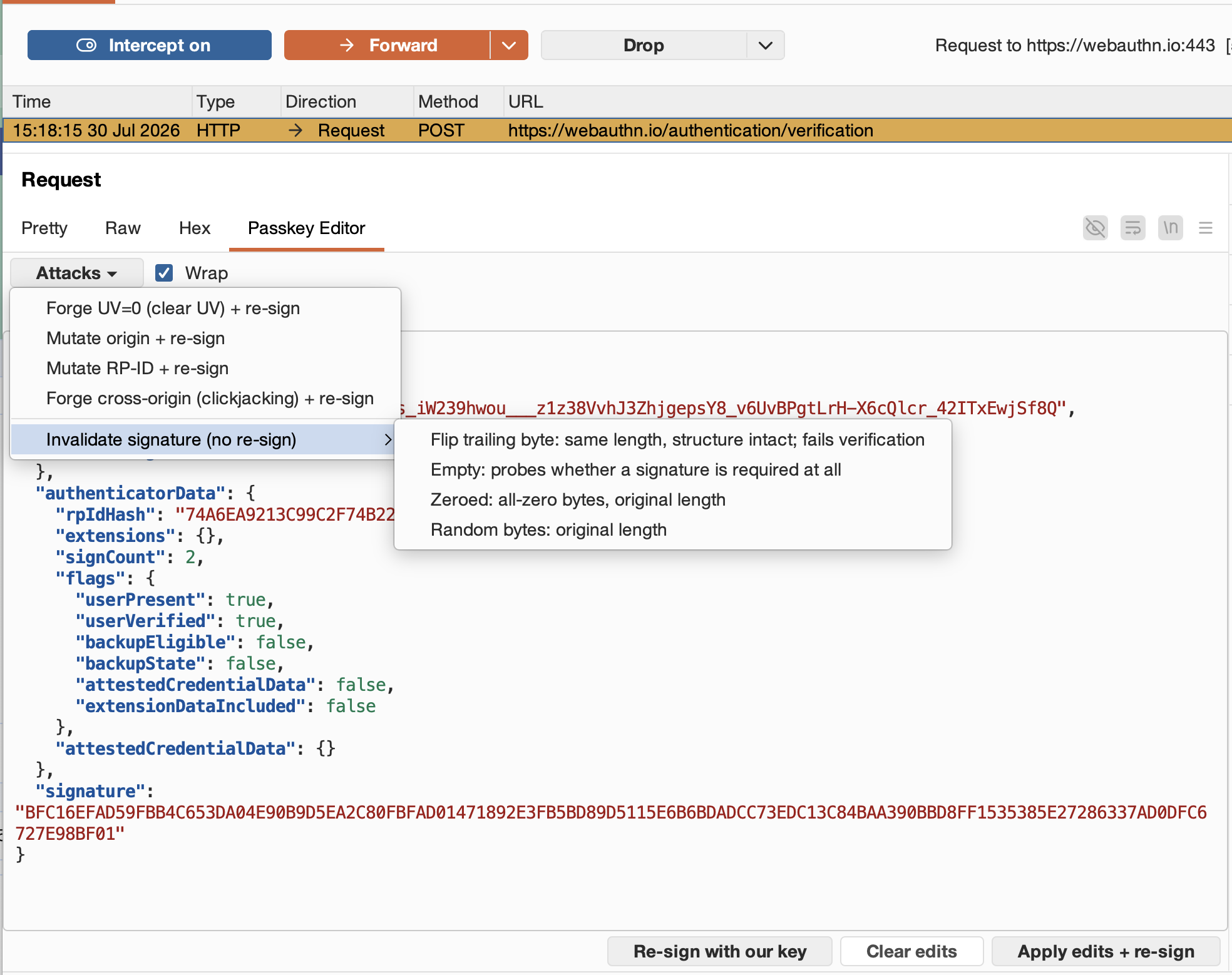1232x975 pixels.
Task: Click Apply edits + re-sign button
Action: 1106,951
